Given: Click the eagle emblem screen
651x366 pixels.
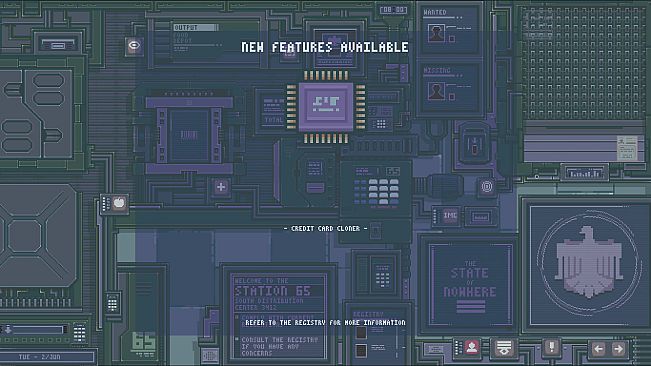Looking at the screenshot, I should pos(588,264).
